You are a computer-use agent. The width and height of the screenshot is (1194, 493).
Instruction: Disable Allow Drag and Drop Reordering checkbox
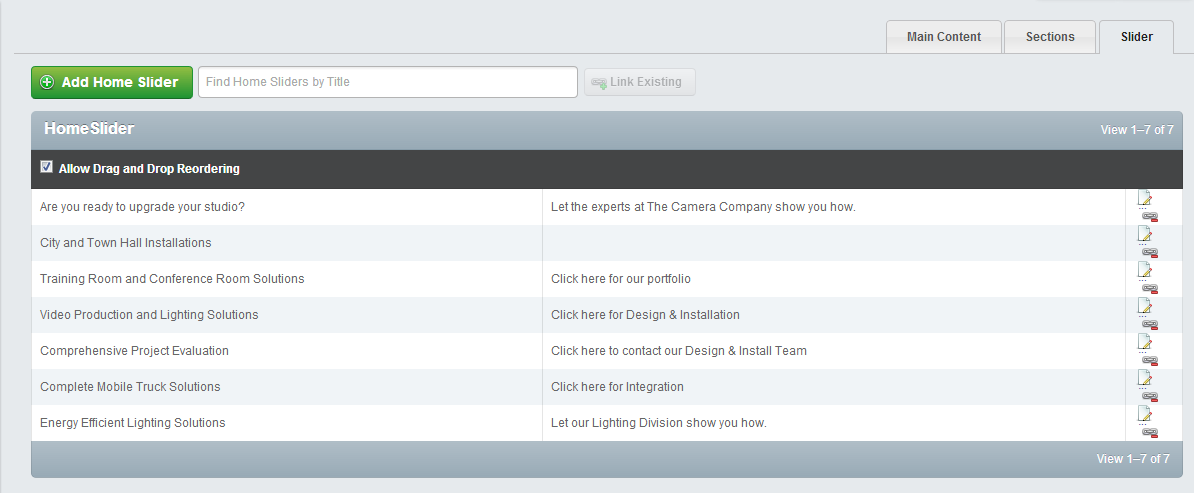click(x=46, y=167)
